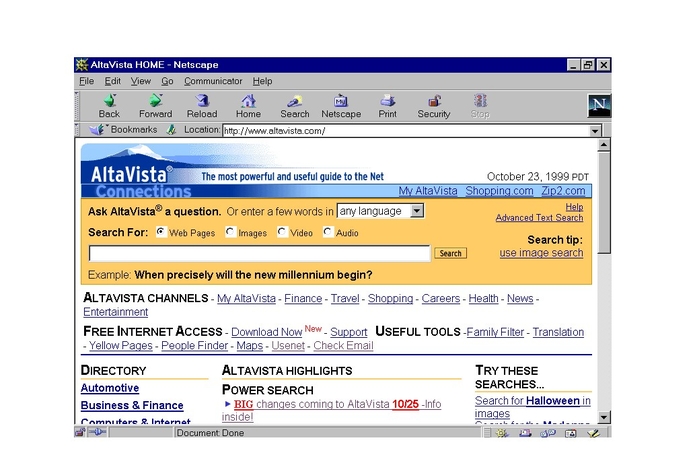Open the Zip2.com link
This screenshot has width=693, height=461.
563,190
